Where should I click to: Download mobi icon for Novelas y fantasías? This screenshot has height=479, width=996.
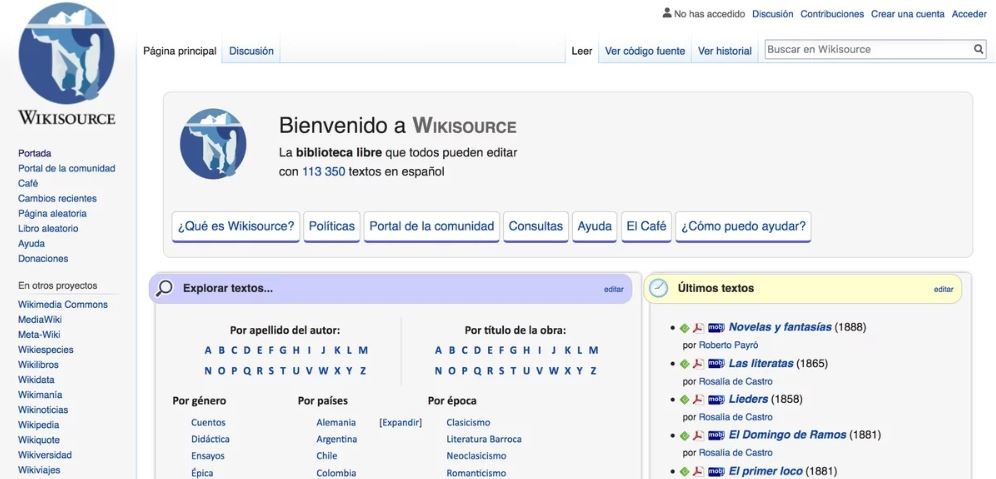click(x=716, y=328)
